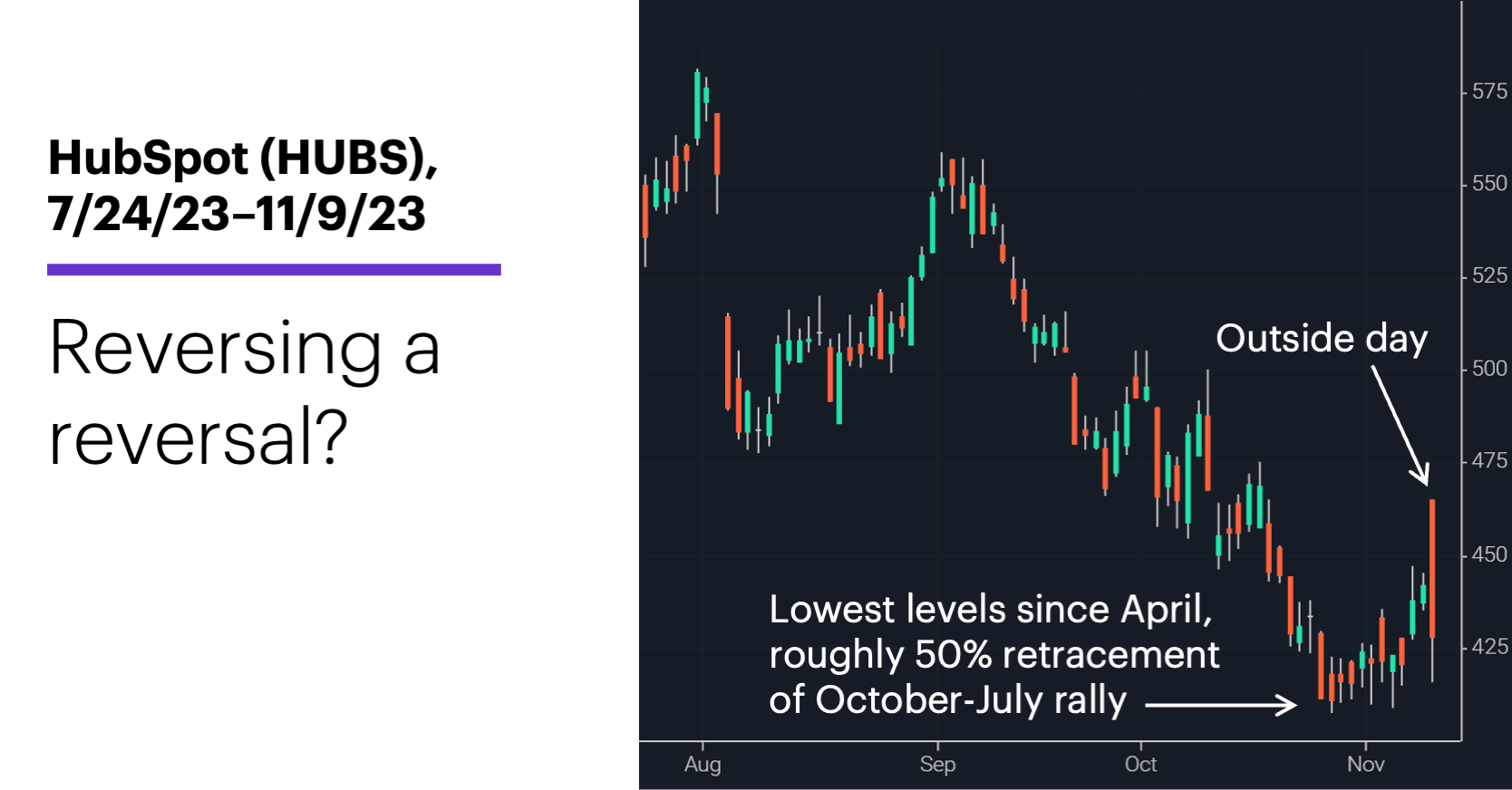The image size is (1512, 790).
Task: Click the 475 price axis label
Action: pos(1489,461)
